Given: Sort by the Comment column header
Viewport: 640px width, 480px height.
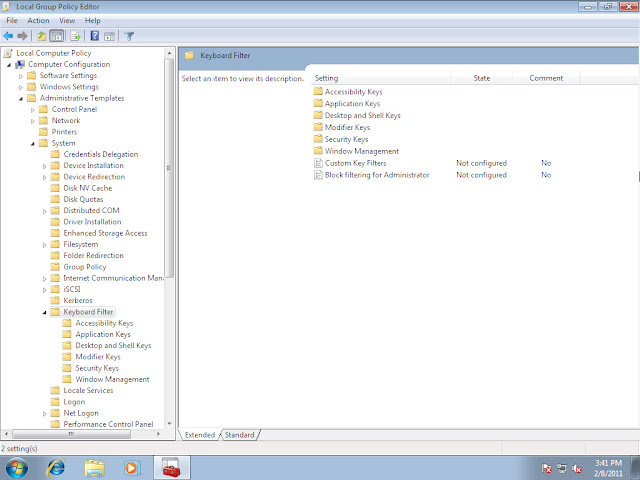Looking at the screenshot, I should click(546, 78).
